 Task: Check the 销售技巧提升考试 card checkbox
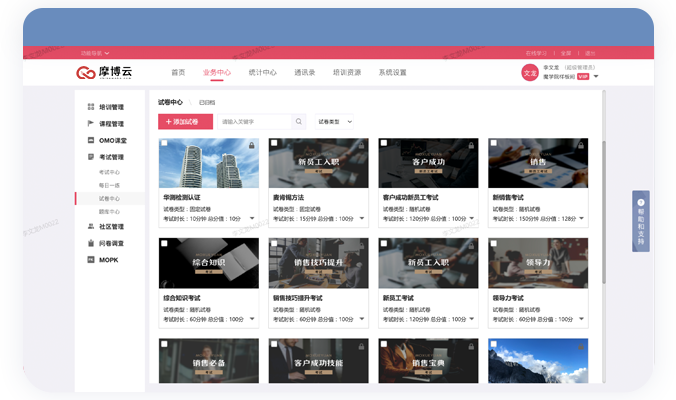click(274, 244)
